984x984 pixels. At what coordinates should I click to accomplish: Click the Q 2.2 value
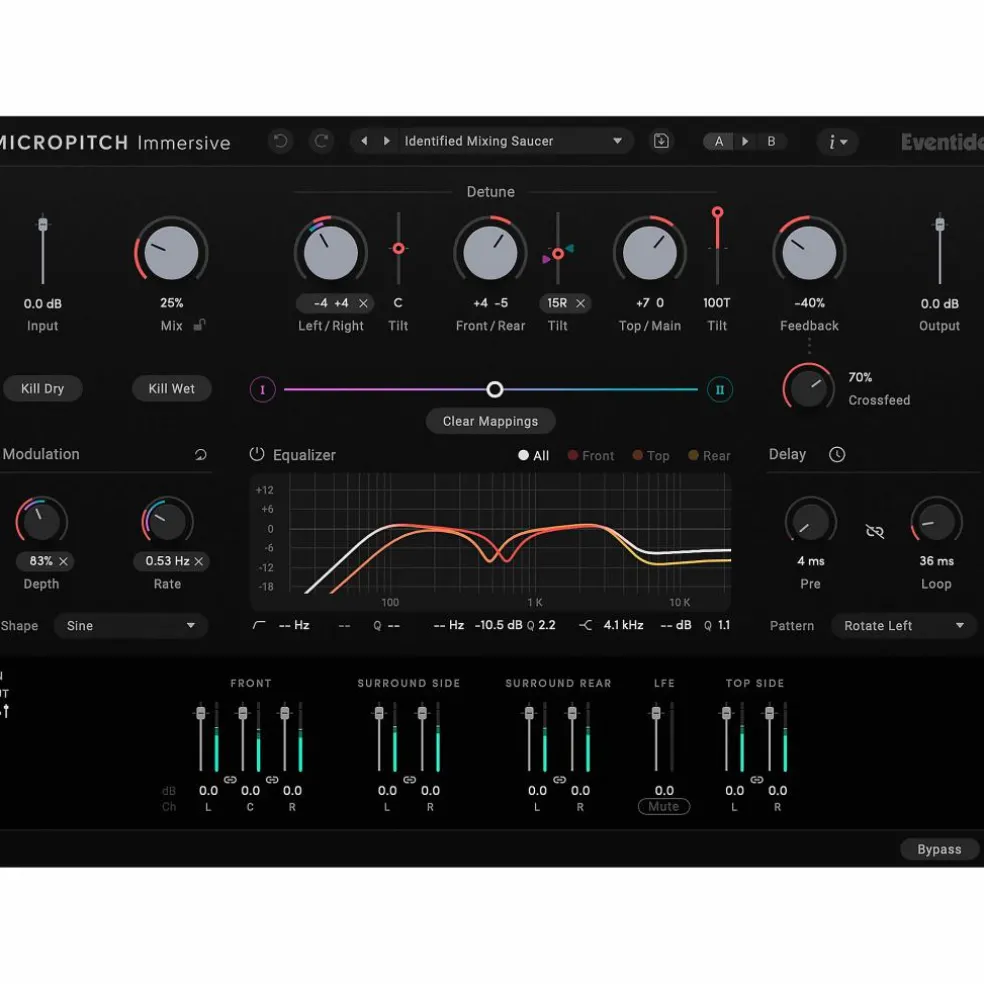pyautogui.click(x=541, y=625)
